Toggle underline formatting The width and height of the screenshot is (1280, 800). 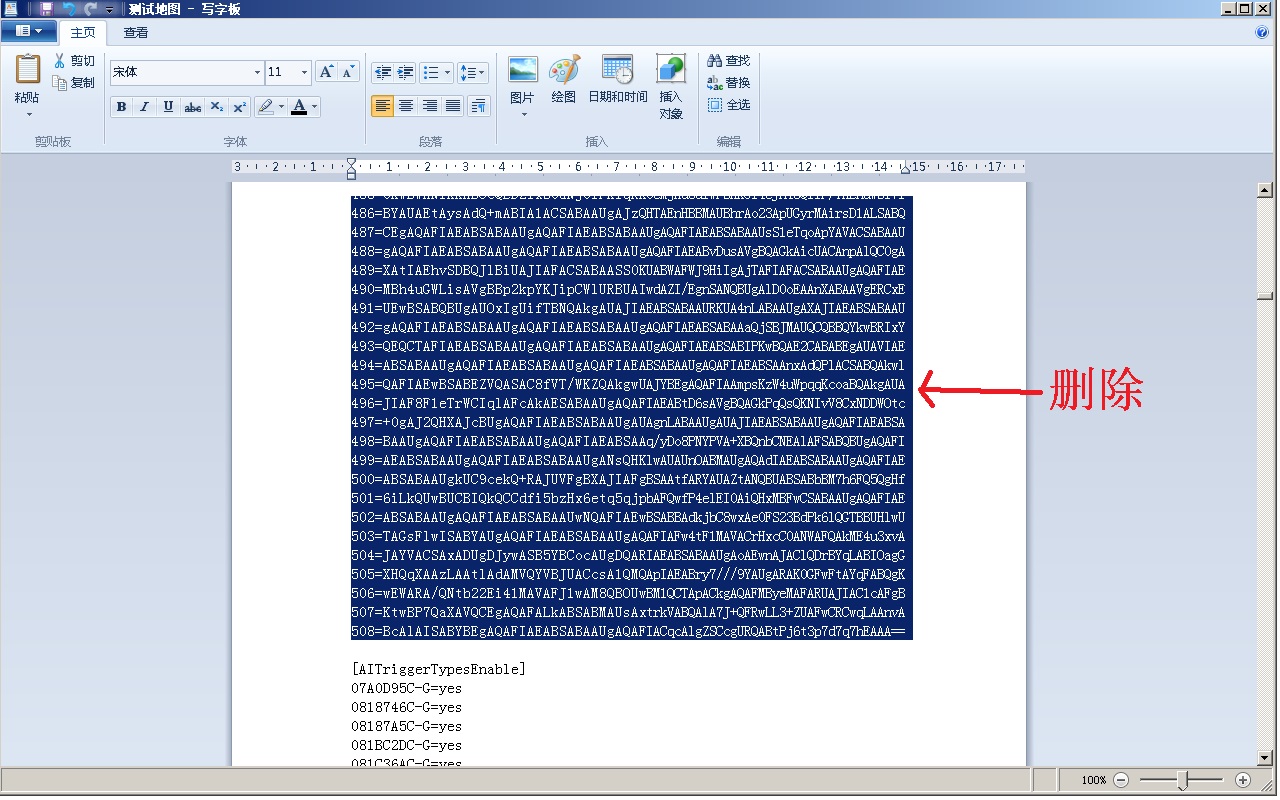[x=168, y=107]
